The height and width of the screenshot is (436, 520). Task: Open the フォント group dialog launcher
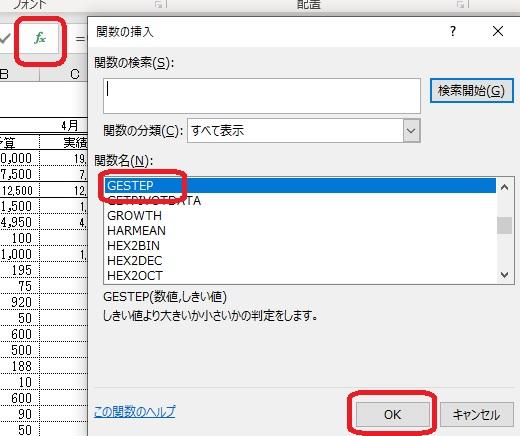(159, 4)
